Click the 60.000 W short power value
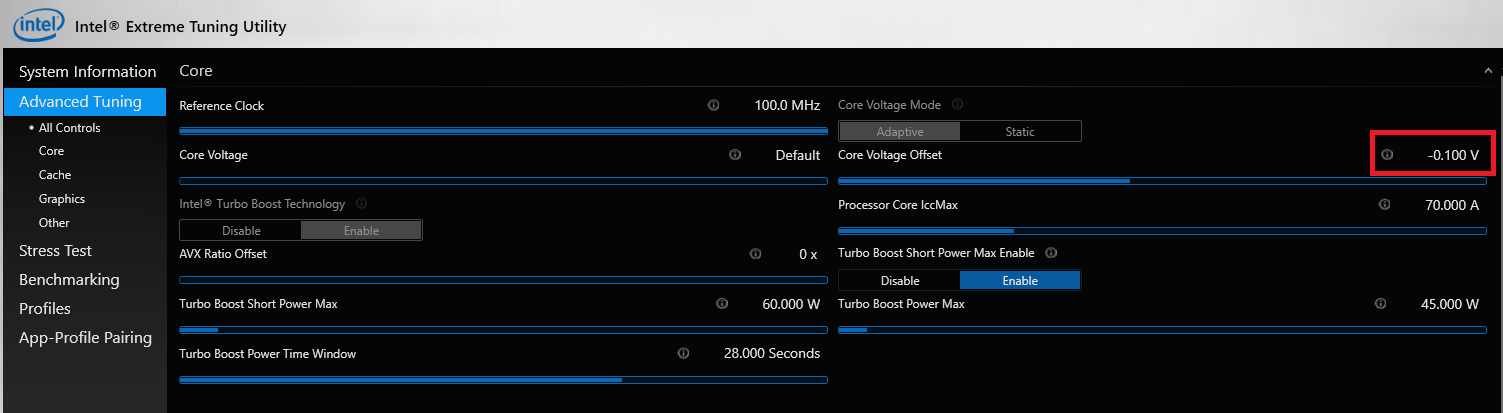The height and width of the screenshot is (413, 1503). point(791,303)
